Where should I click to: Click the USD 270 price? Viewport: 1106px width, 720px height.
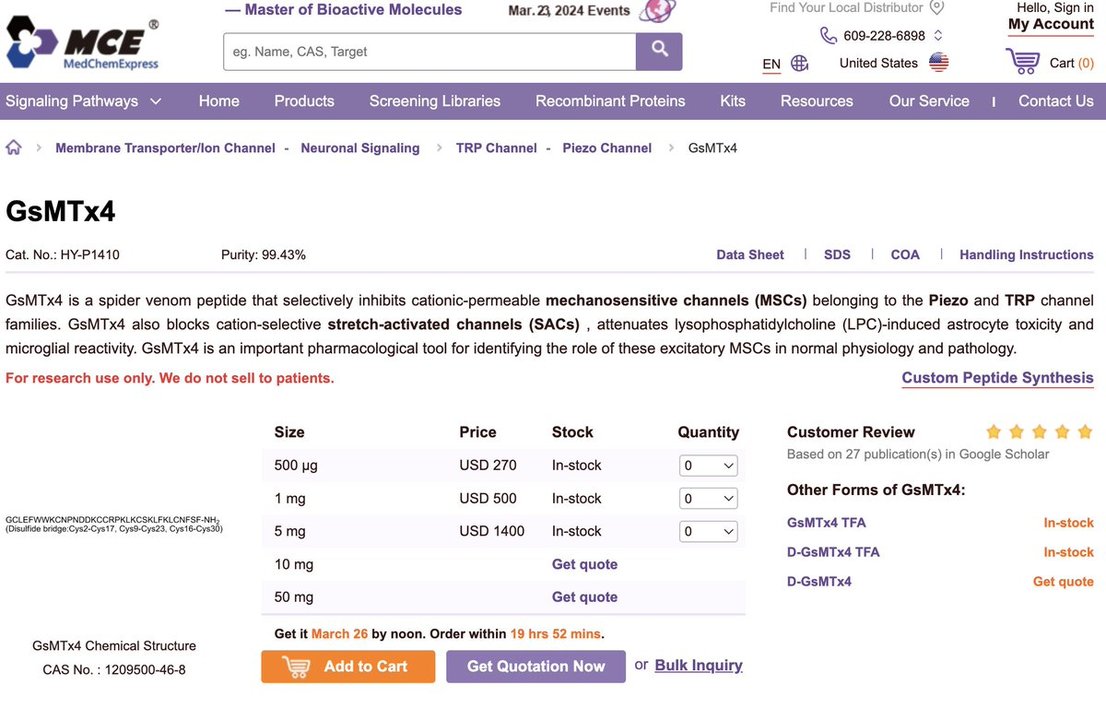tap(487, 465)
